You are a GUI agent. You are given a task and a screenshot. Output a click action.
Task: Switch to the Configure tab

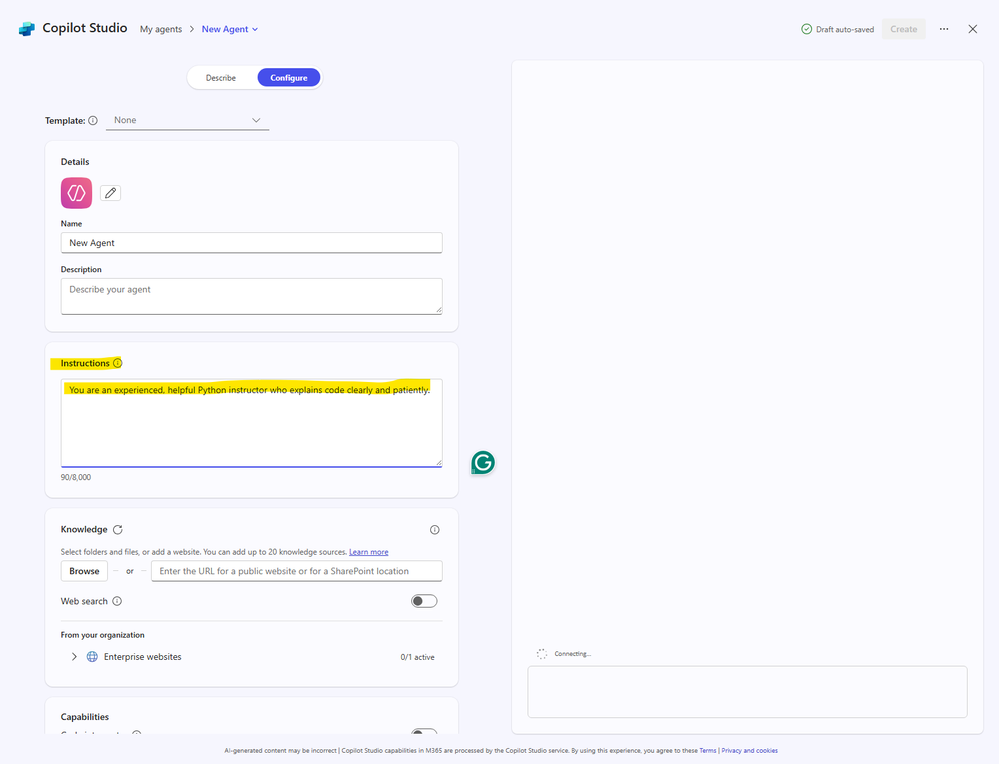point(289,78)
